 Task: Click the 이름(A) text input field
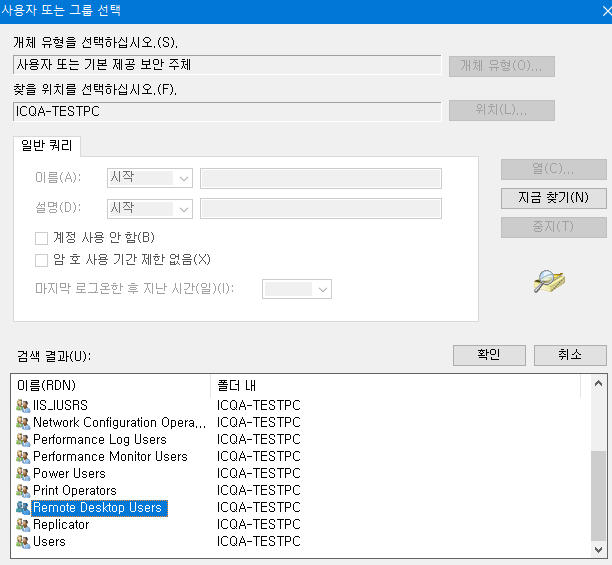pos(321,178)
